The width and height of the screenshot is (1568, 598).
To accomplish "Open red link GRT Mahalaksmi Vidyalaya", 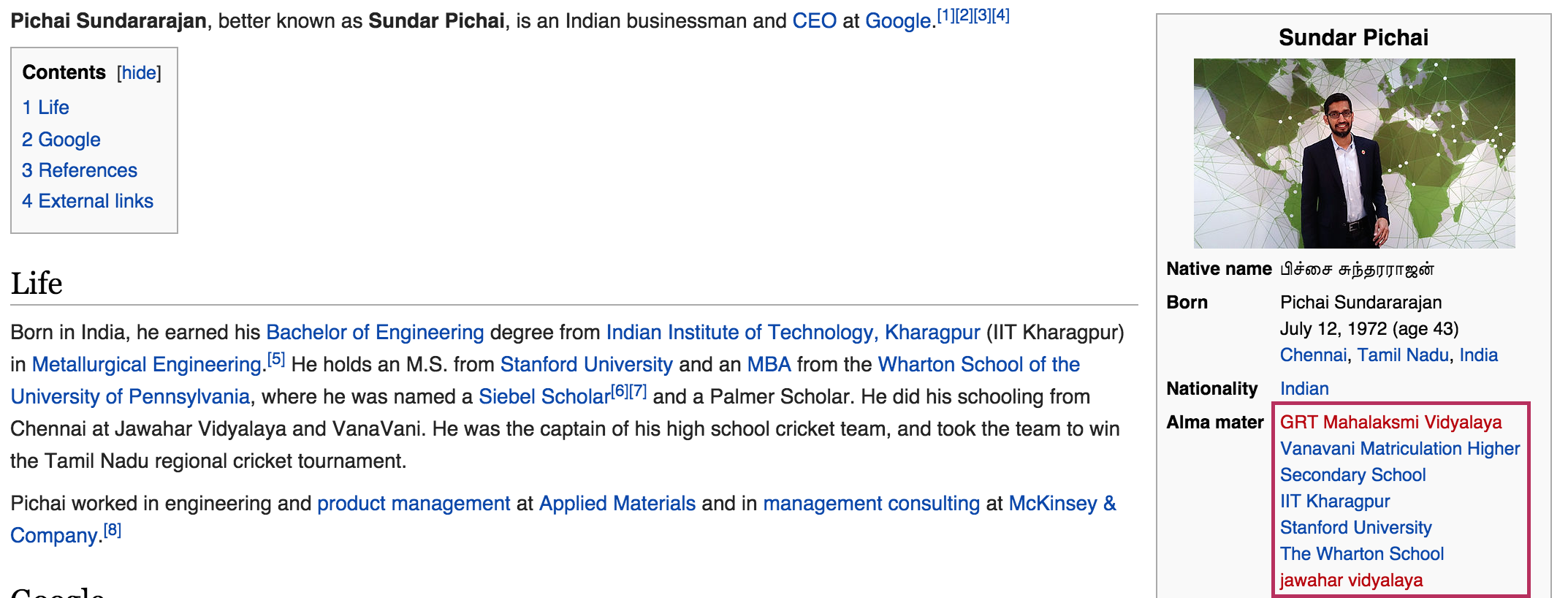I will tap(1390, 423).
